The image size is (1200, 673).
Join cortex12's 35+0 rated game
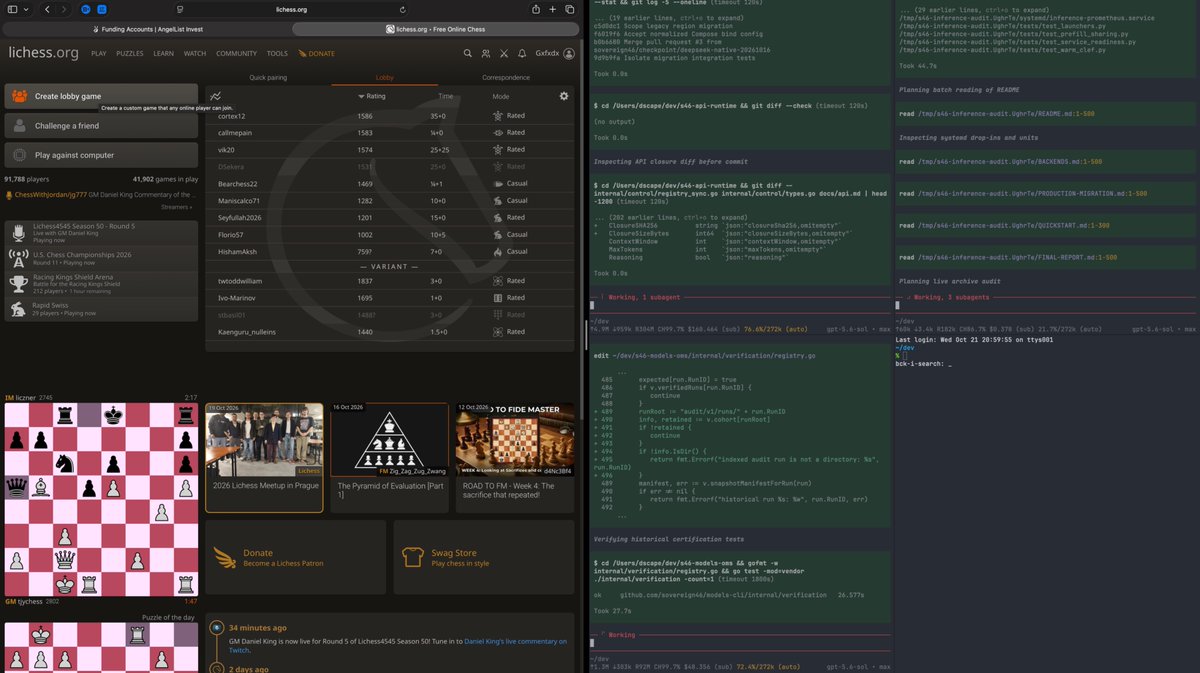pos(390,116)
